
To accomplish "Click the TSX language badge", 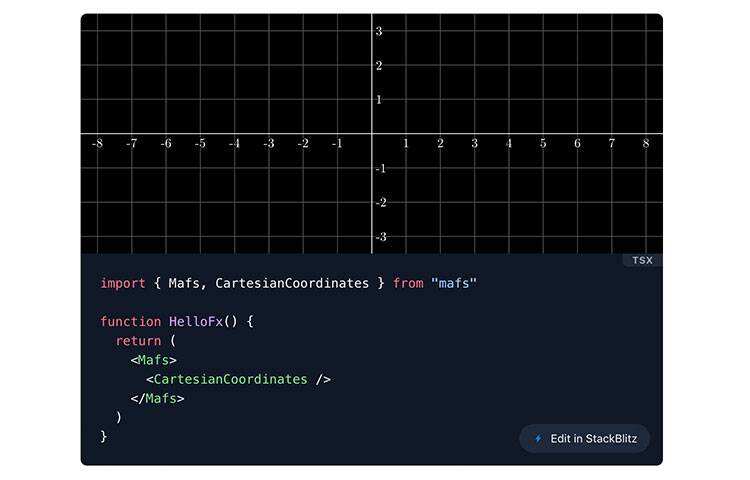I will pyautogui.click(x=642, y=260).
